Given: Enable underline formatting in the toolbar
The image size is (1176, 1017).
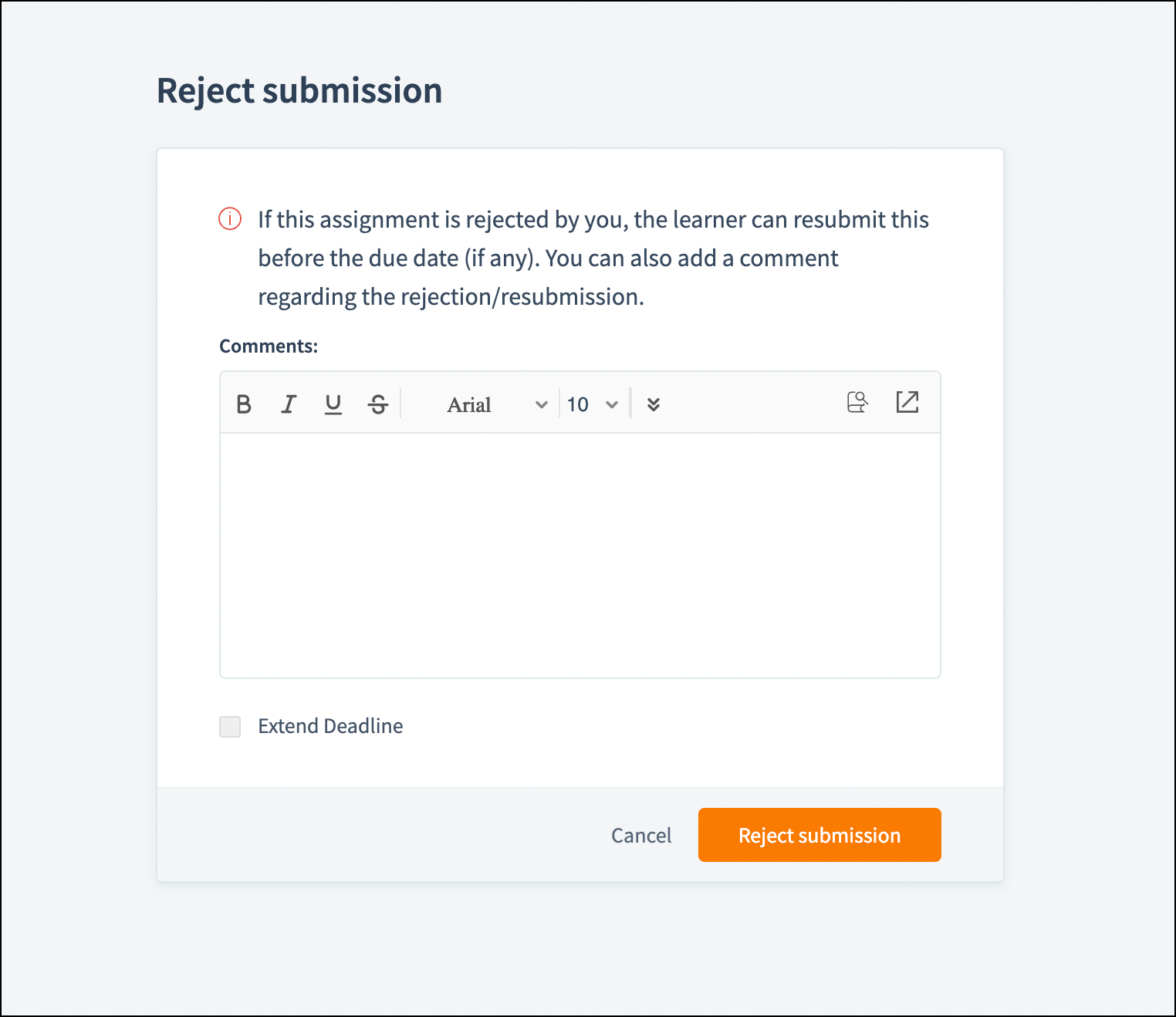Looking at the screenshot, I should pyautogui.click(x=333, y=404).
